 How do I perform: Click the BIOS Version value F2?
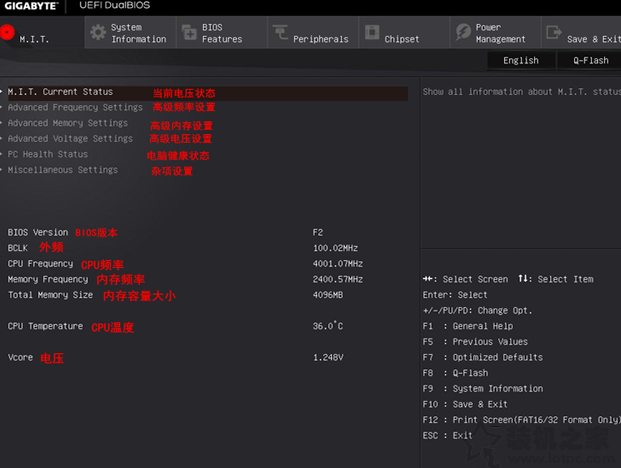click(x=318, y=232)
